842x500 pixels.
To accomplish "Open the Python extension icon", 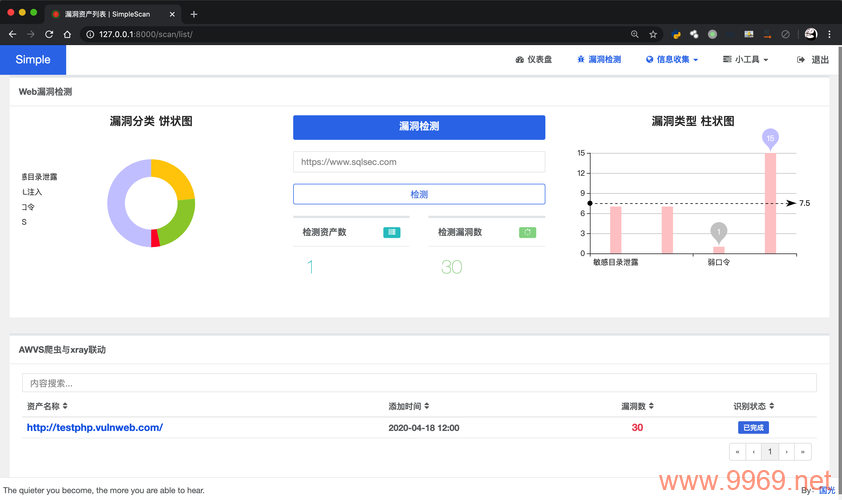I will (677, 34).
